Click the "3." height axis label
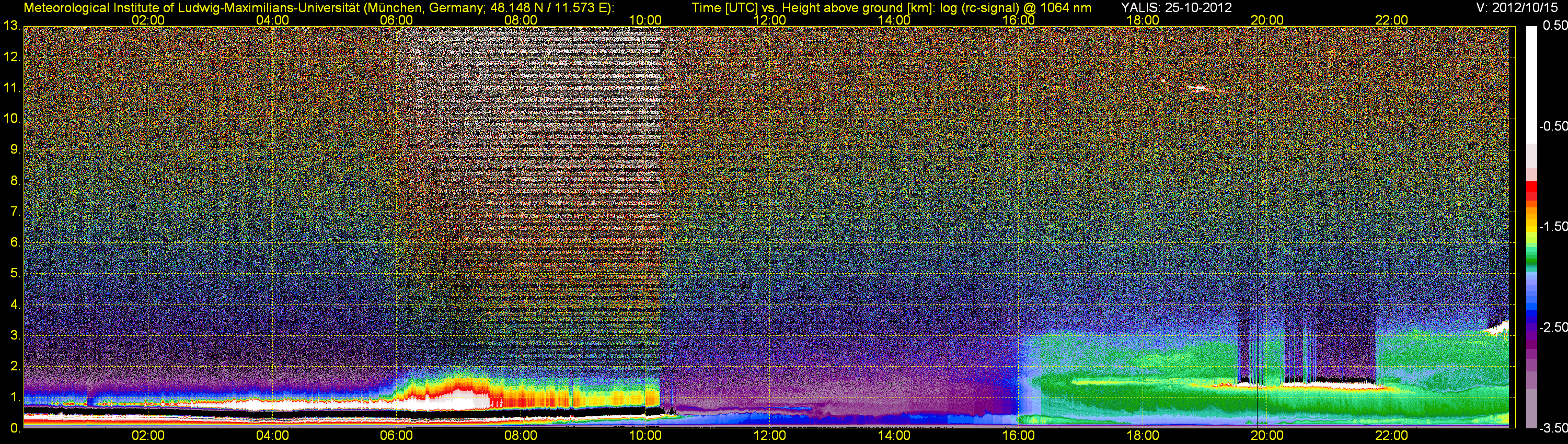The height and width of the screenshot is (444, 1568). pos(15,335)
